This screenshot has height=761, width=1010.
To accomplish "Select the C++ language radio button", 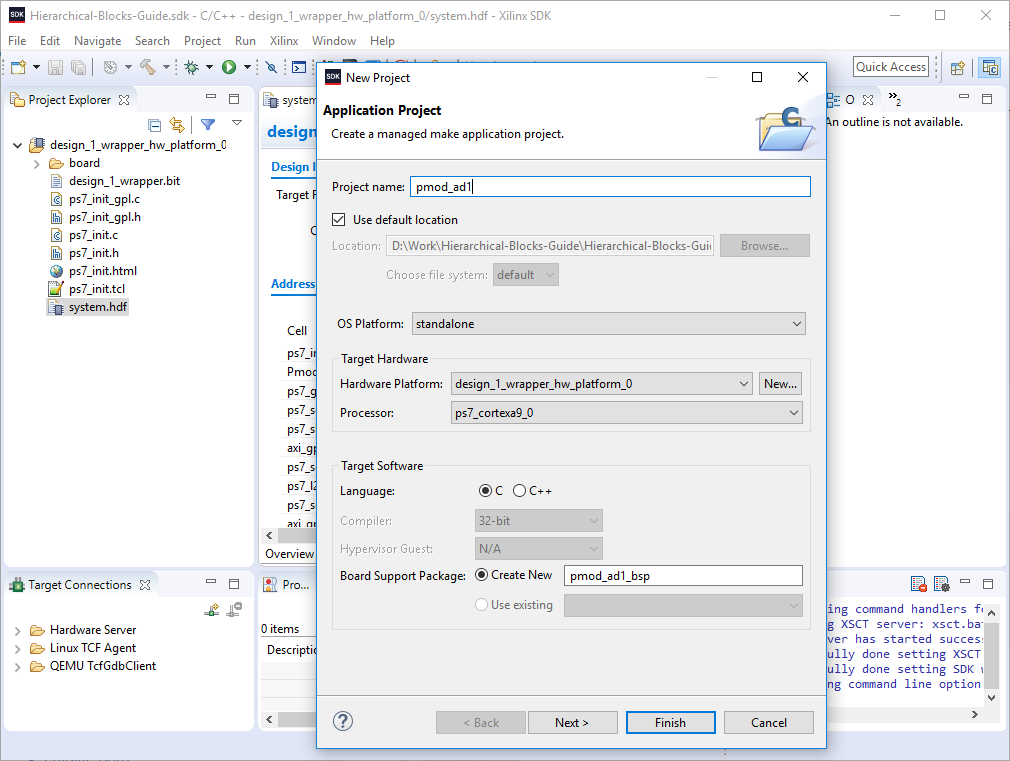I will (x=519, y=491).
